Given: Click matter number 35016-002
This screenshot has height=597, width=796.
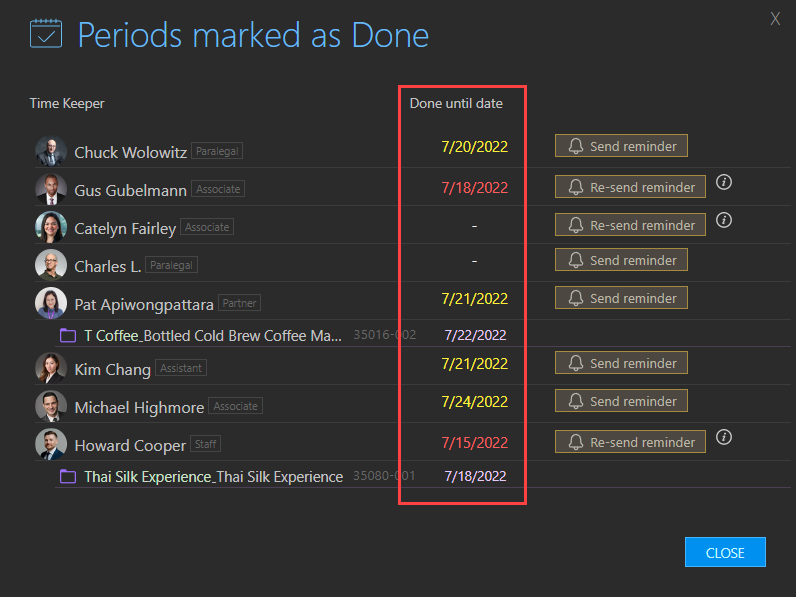Looking at the screenshot, I should tap(384, 335).
